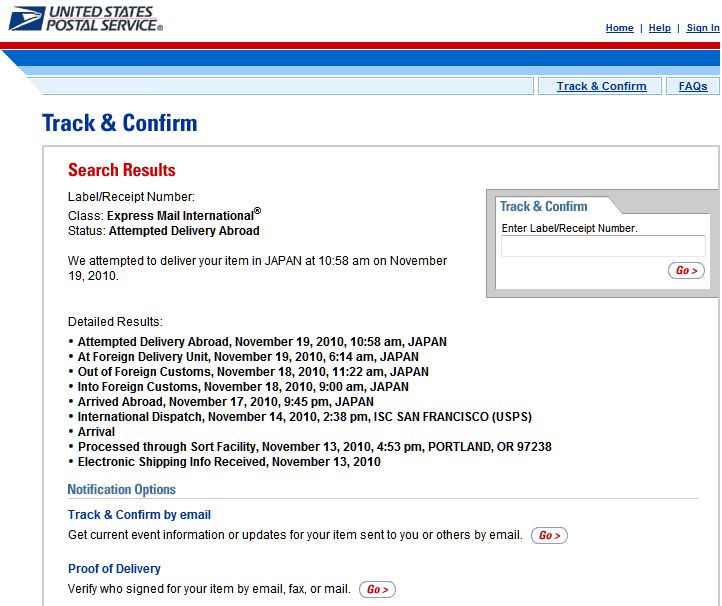Click the Search Results heading

(121, 170)
